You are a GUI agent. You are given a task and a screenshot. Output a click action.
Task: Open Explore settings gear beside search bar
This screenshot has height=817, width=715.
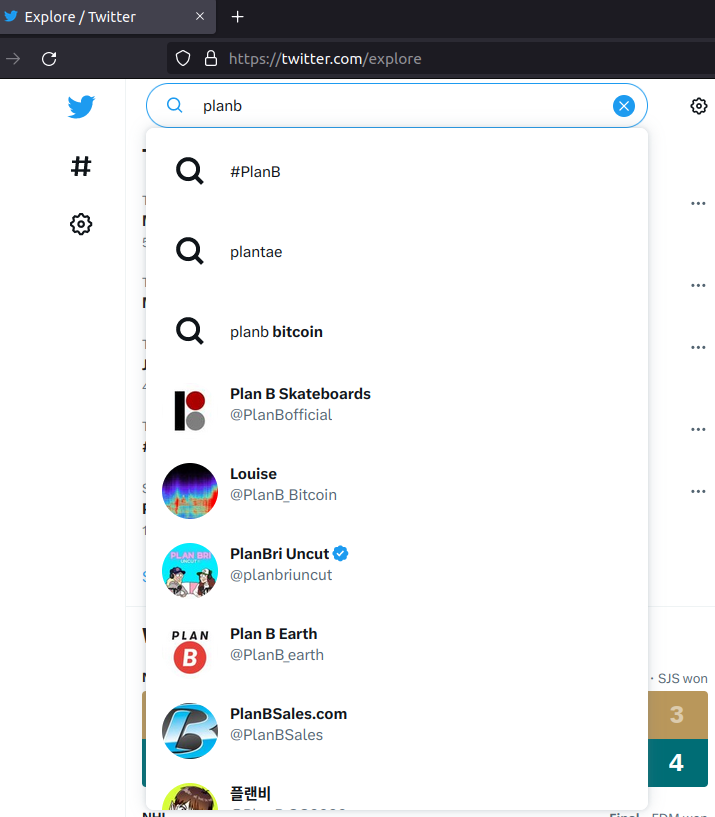pos(698,106)
